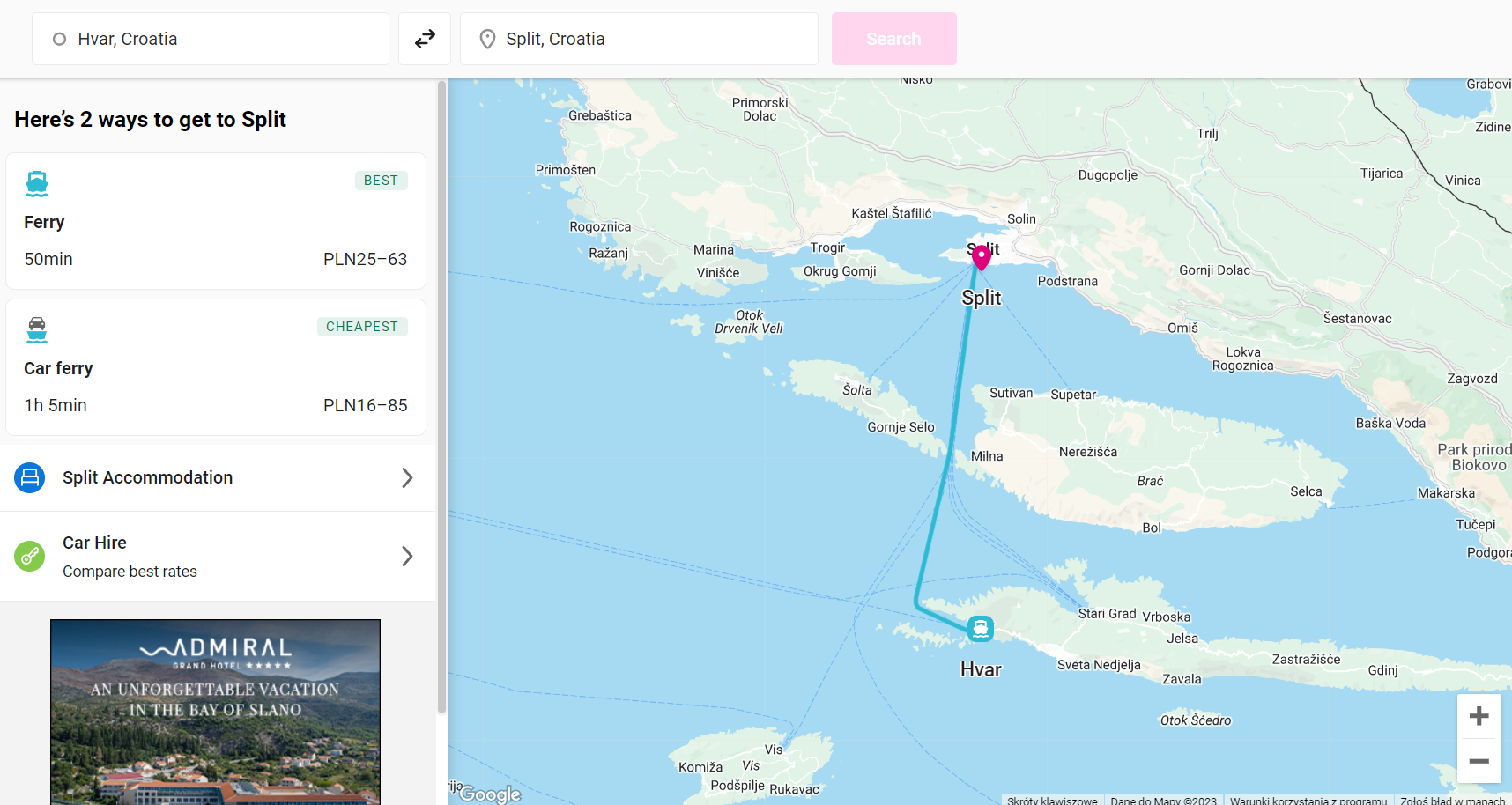
Task: Click the Ferry boat icon
Action: (x=37, y=183)
